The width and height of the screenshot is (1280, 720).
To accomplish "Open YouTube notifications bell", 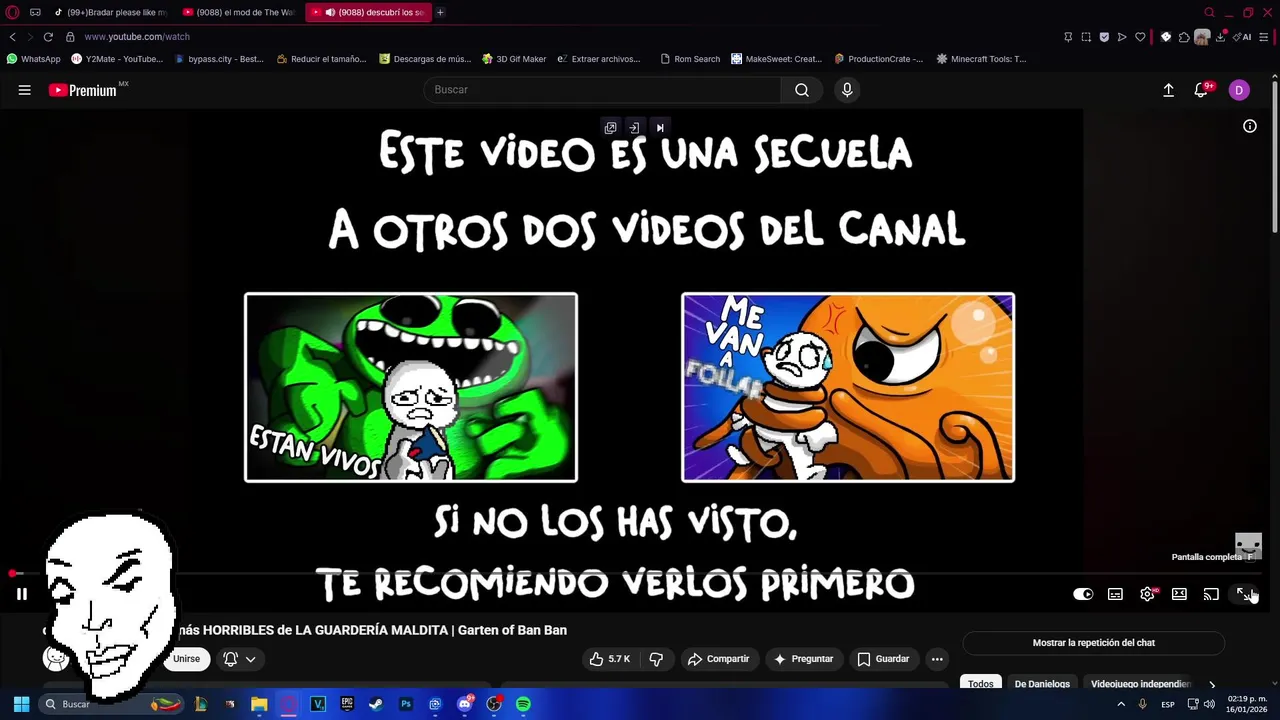I will pyautogui.click(x=1202, y=90).
